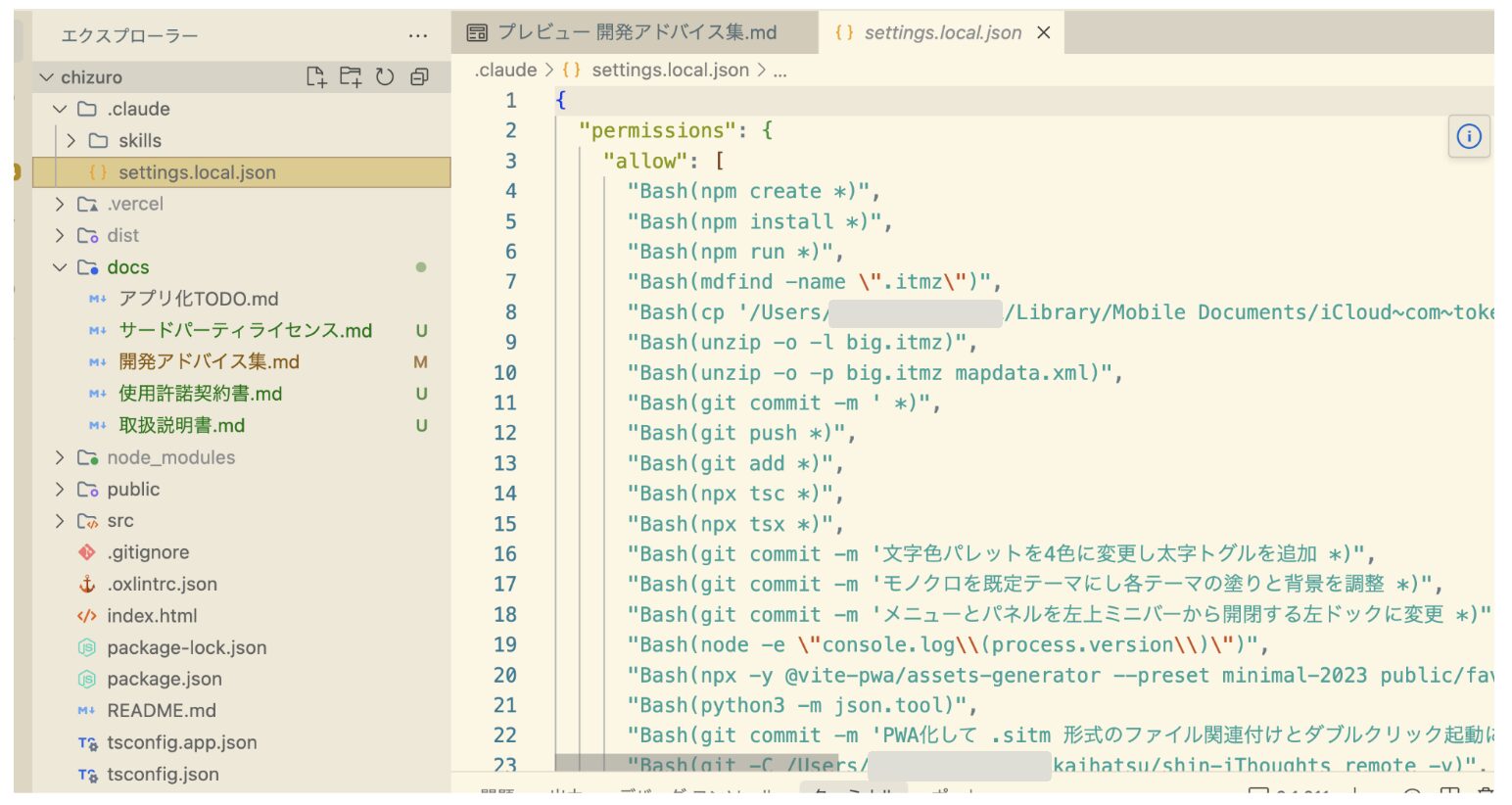1512x805 pixels.
Task: Click the New Folder icon in explorer header
Action: click(351, 76)
